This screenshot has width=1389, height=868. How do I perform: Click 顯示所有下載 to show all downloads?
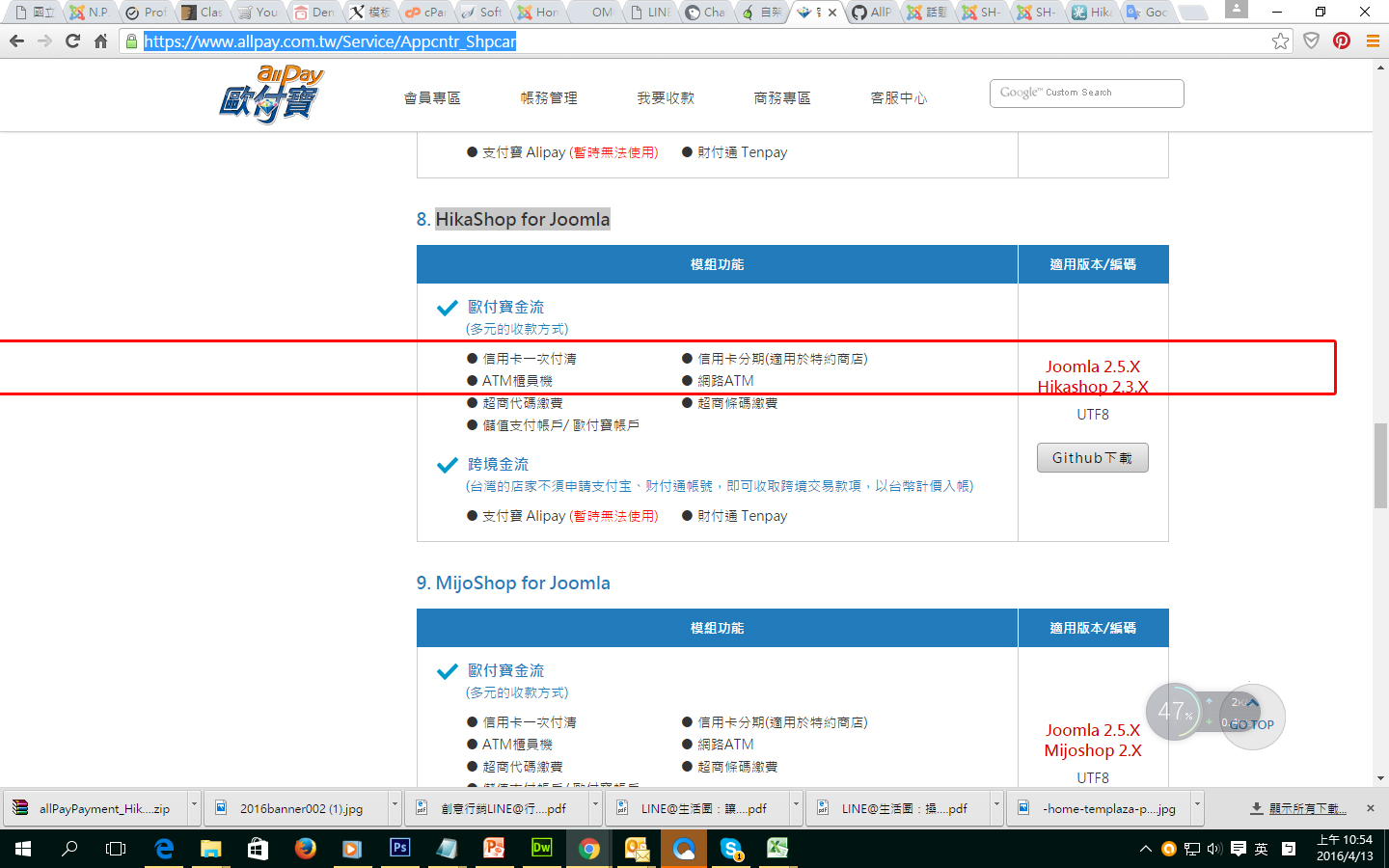1298,808
